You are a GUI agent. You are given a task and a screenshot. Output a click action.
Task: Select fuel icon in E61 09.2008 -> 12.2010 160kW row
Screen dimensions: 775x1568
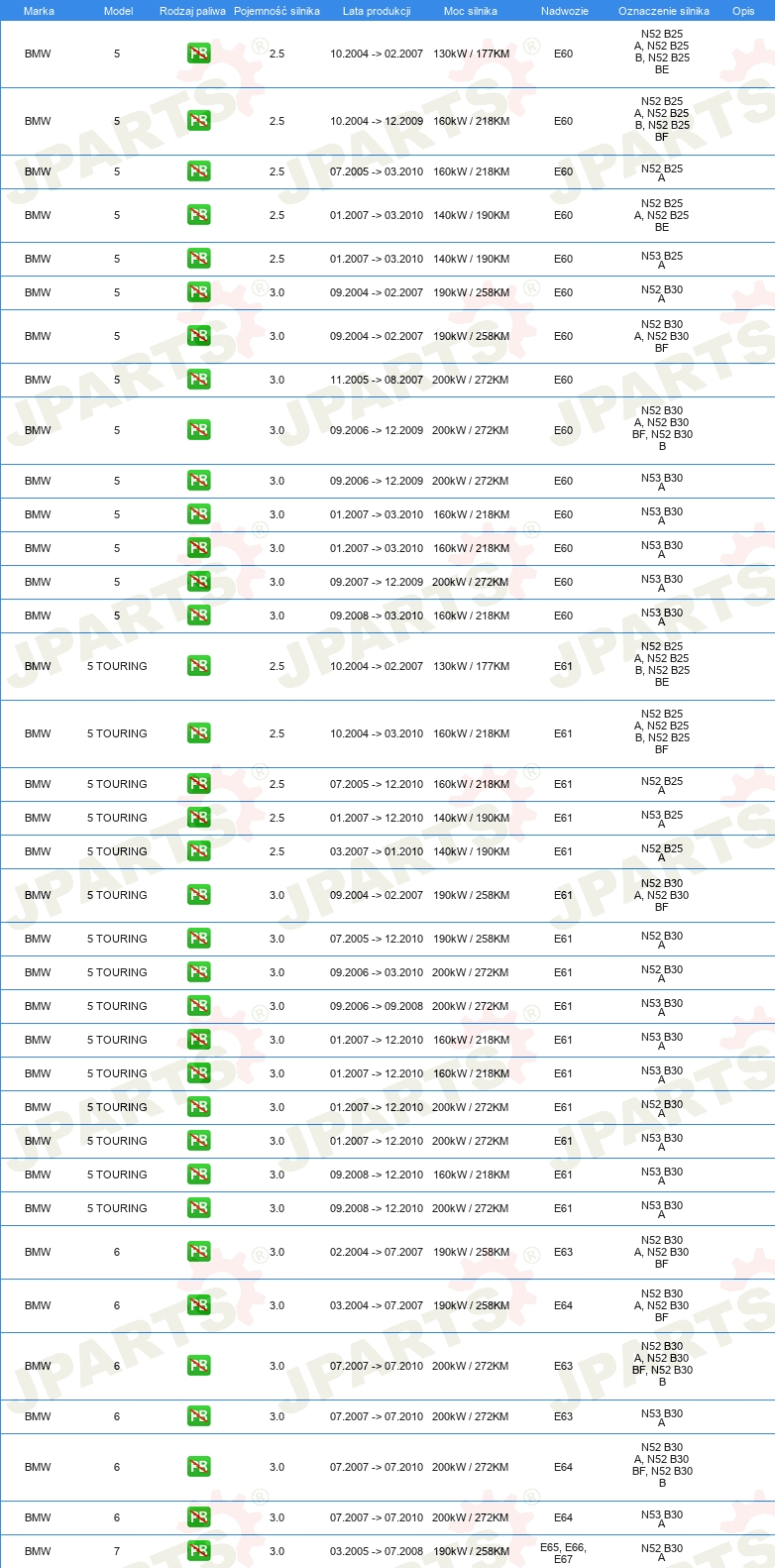[198, 1175]
